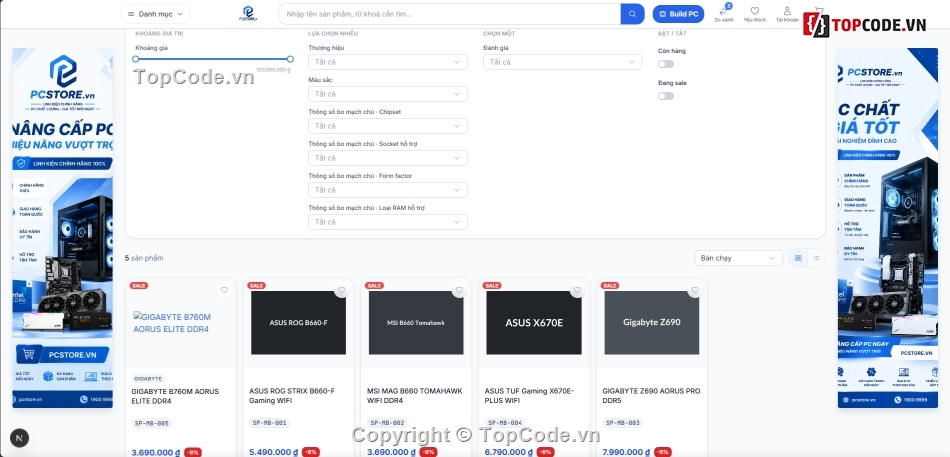Viewport: 950px width, 457px height.
Task: Click the GIGABYTE brand tag on first card
Action: 148,379
